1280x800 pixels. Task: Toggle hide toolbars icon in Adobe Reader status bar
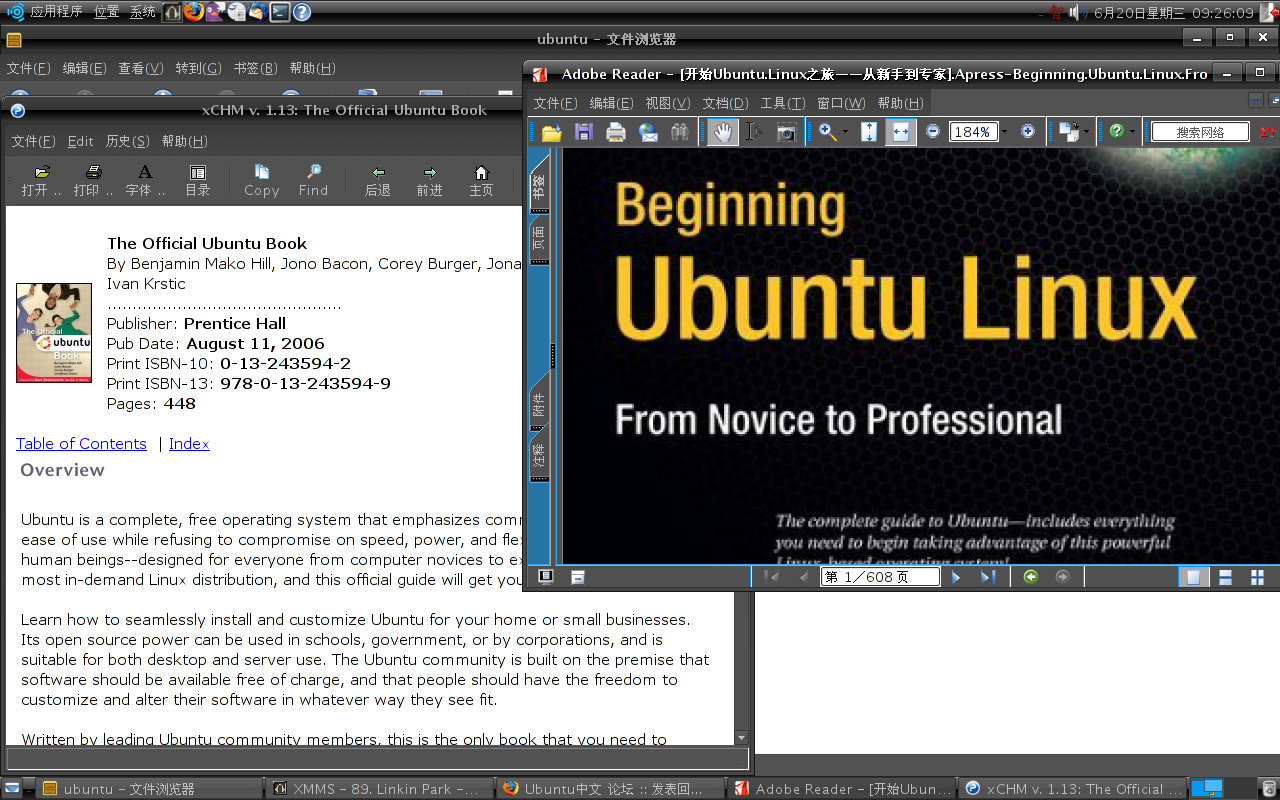[x=578, y=577]
